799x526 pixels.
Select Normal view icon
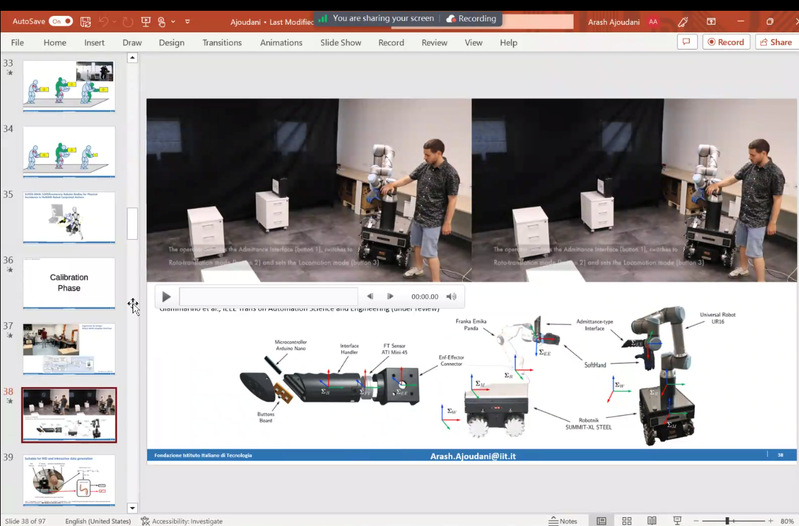coord(602,520)
